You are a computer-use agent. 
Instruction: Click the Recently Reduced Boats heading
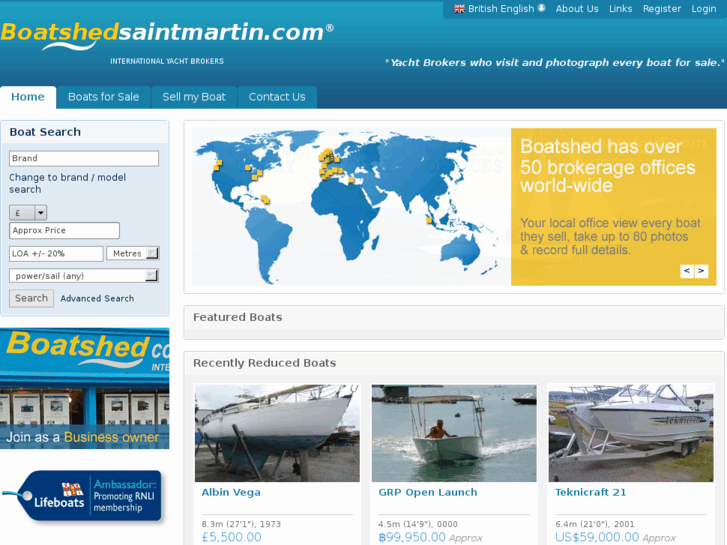[x=264, y=363]
